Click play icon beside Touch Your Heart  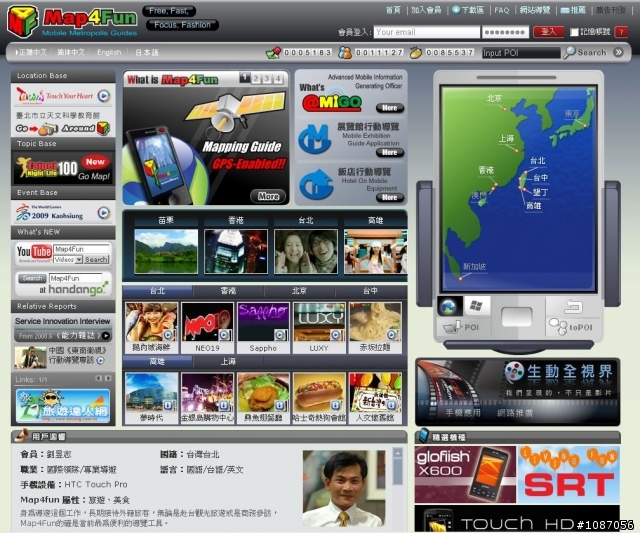[104, 96]
